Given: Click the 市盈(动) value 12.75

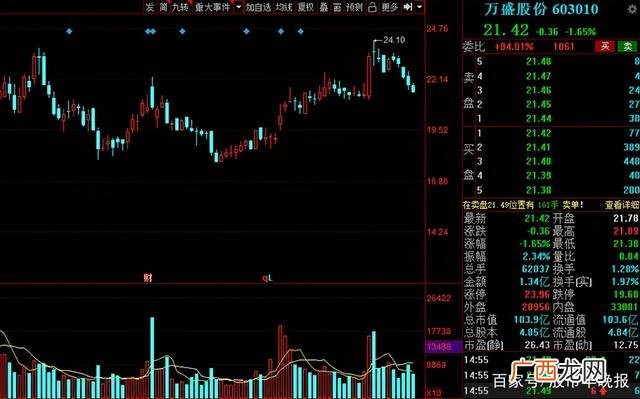Looking at the screenshot, I should coord(626,345).
